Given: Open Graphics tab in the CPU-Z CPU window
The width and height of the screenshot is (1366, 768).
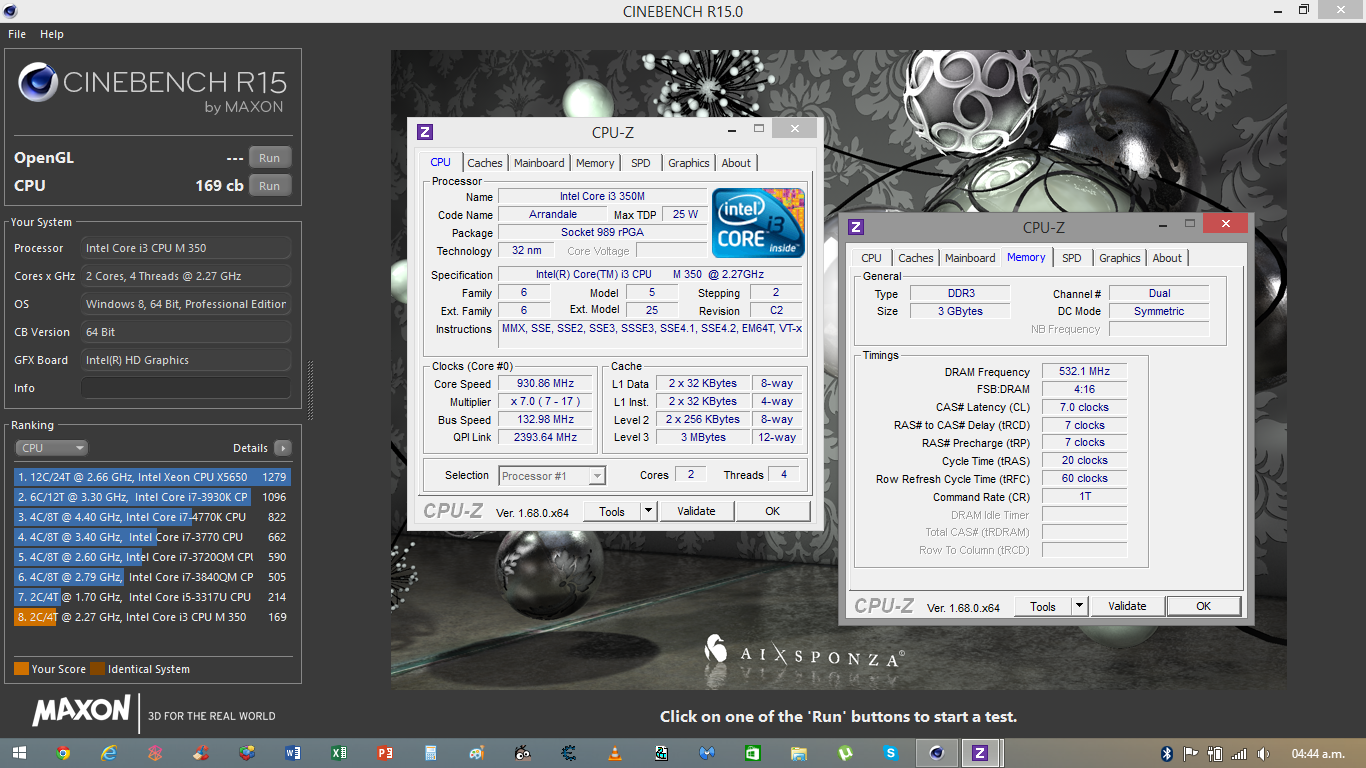Looking at the screenshot, I should 689,163.
